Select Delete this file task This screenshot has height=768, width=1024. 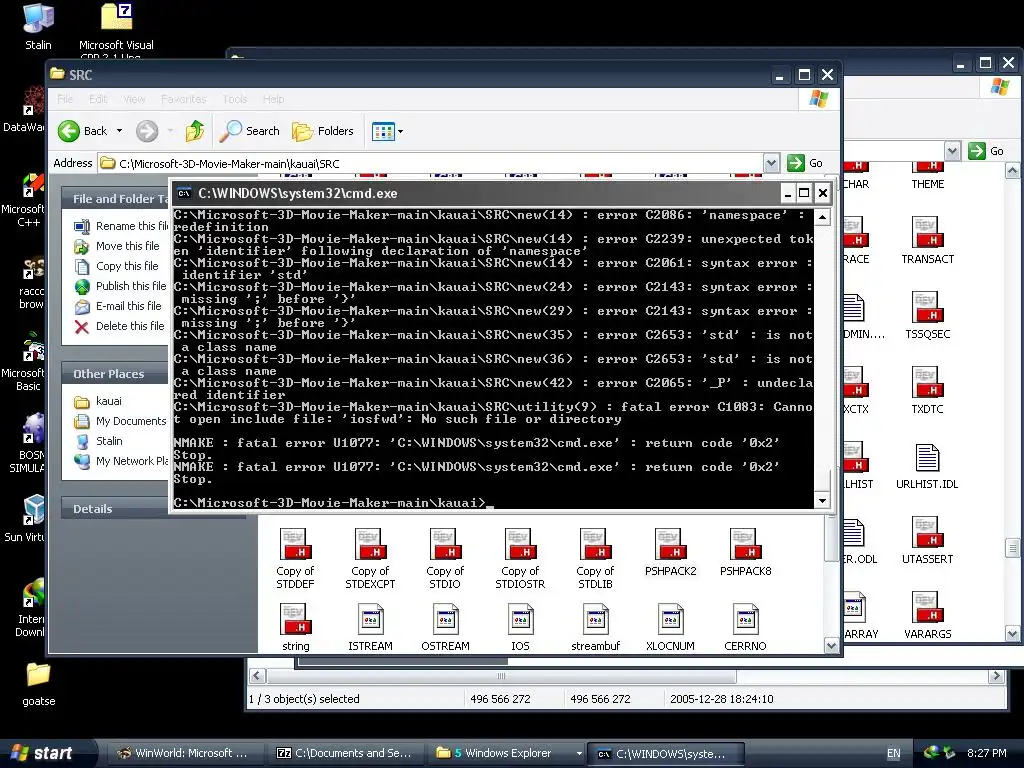click(119, 326)
